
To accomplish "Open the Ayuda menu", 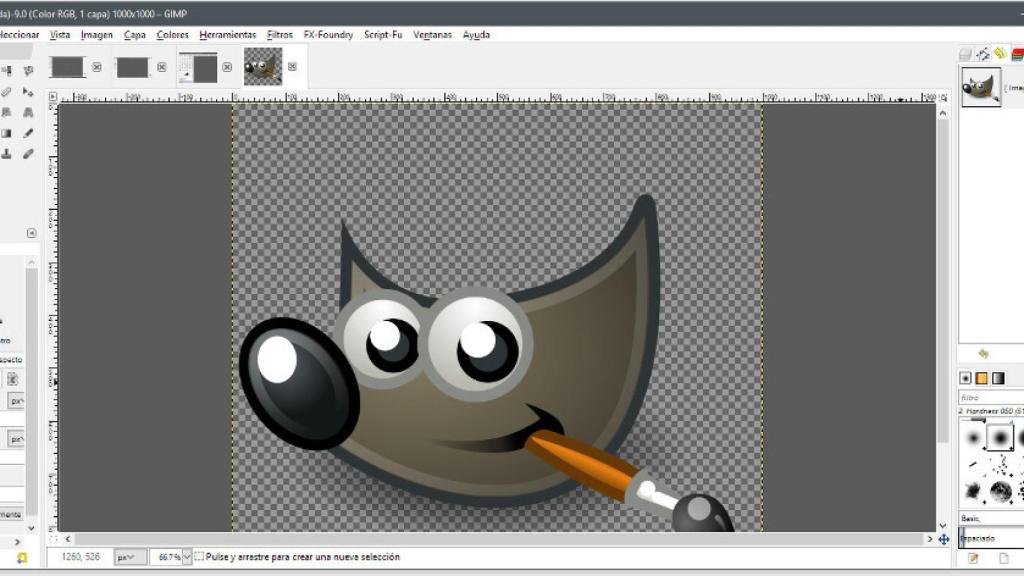I will click(477, 34).
